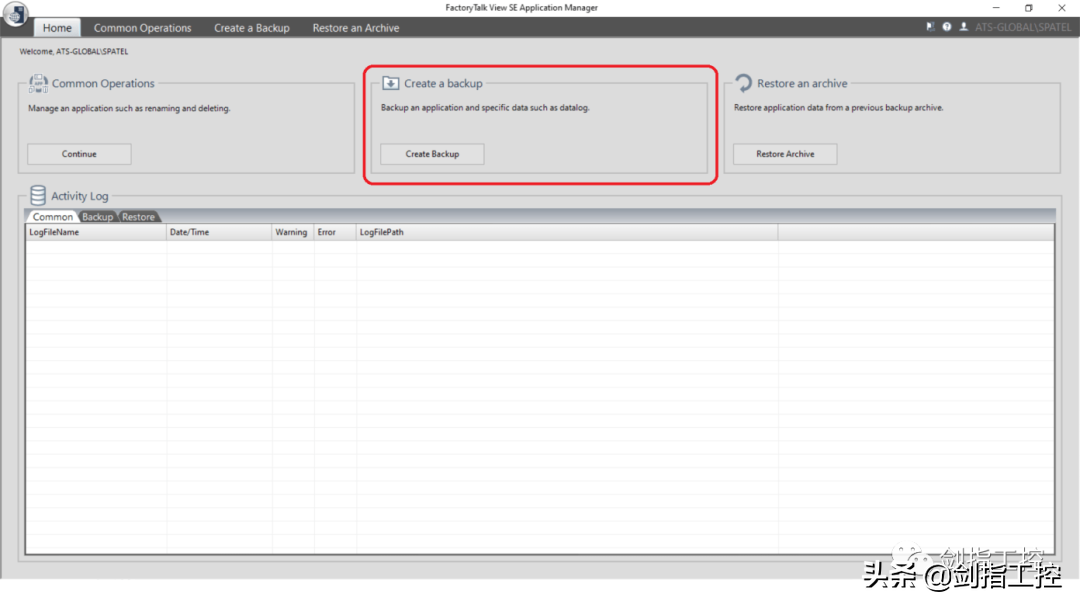Viewport: 1080px width, 608px height.
Task: Click the Restore an archive arrow icon
Action: pos(743,83)
